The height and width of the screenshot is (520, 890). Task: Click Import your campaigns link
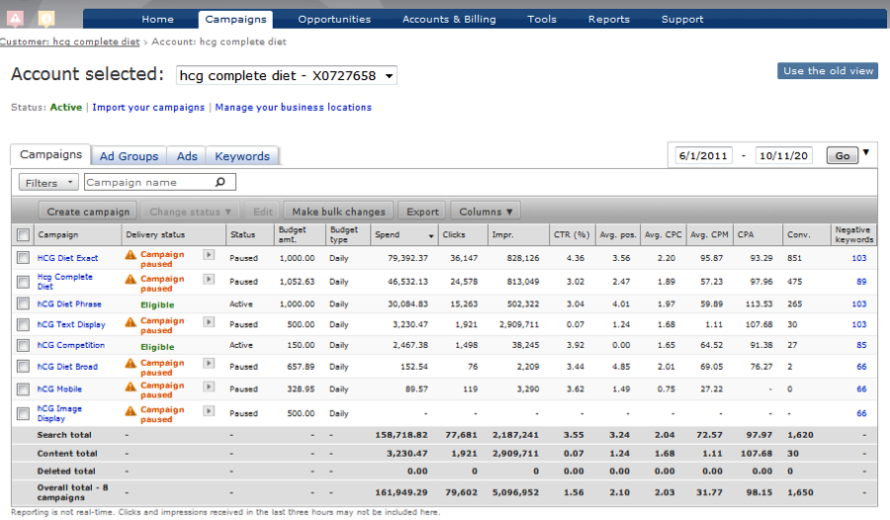click(148, 107)
